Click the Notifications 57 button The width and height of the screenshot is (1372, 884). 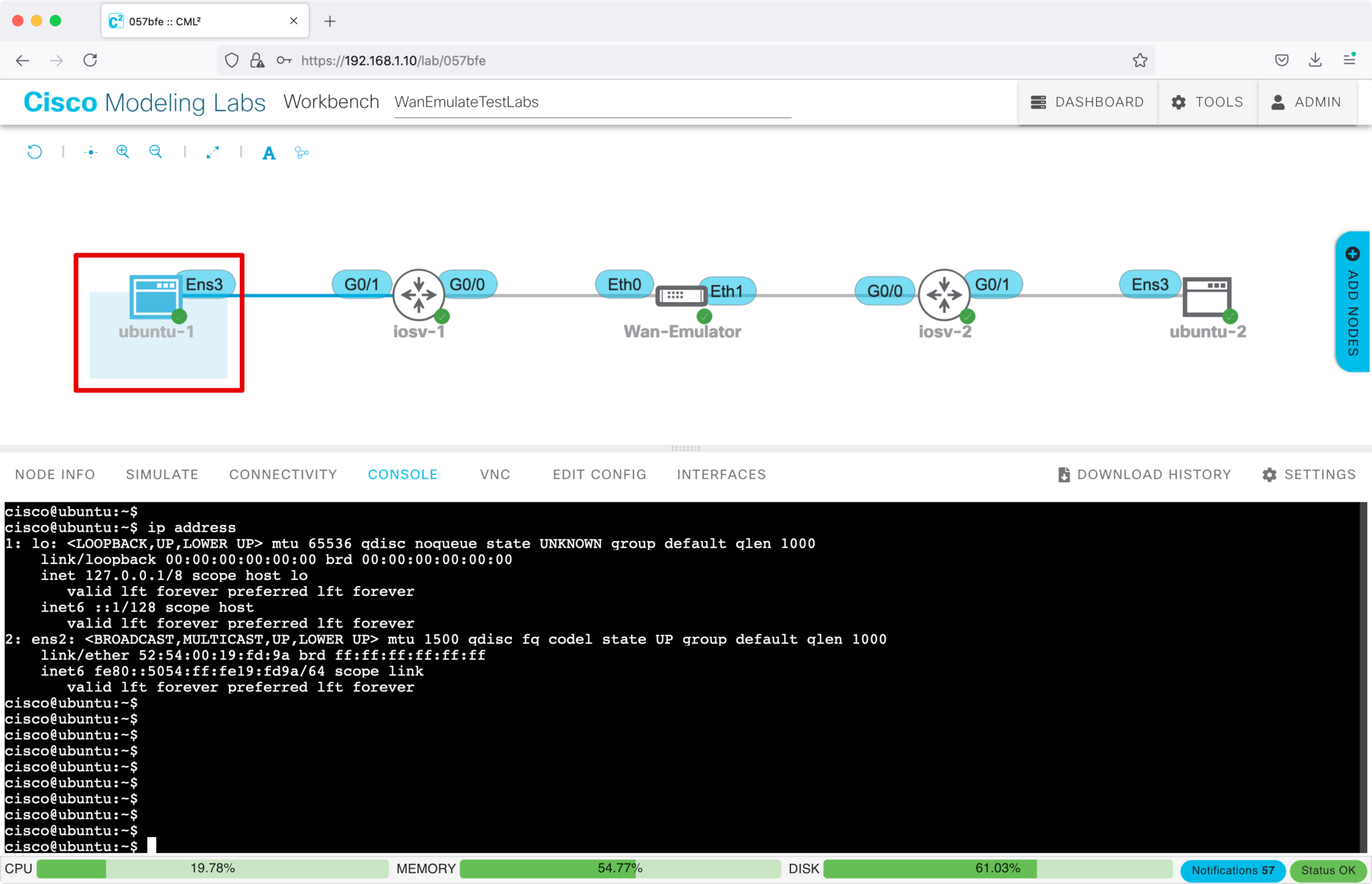click(x=1231, y=869)
